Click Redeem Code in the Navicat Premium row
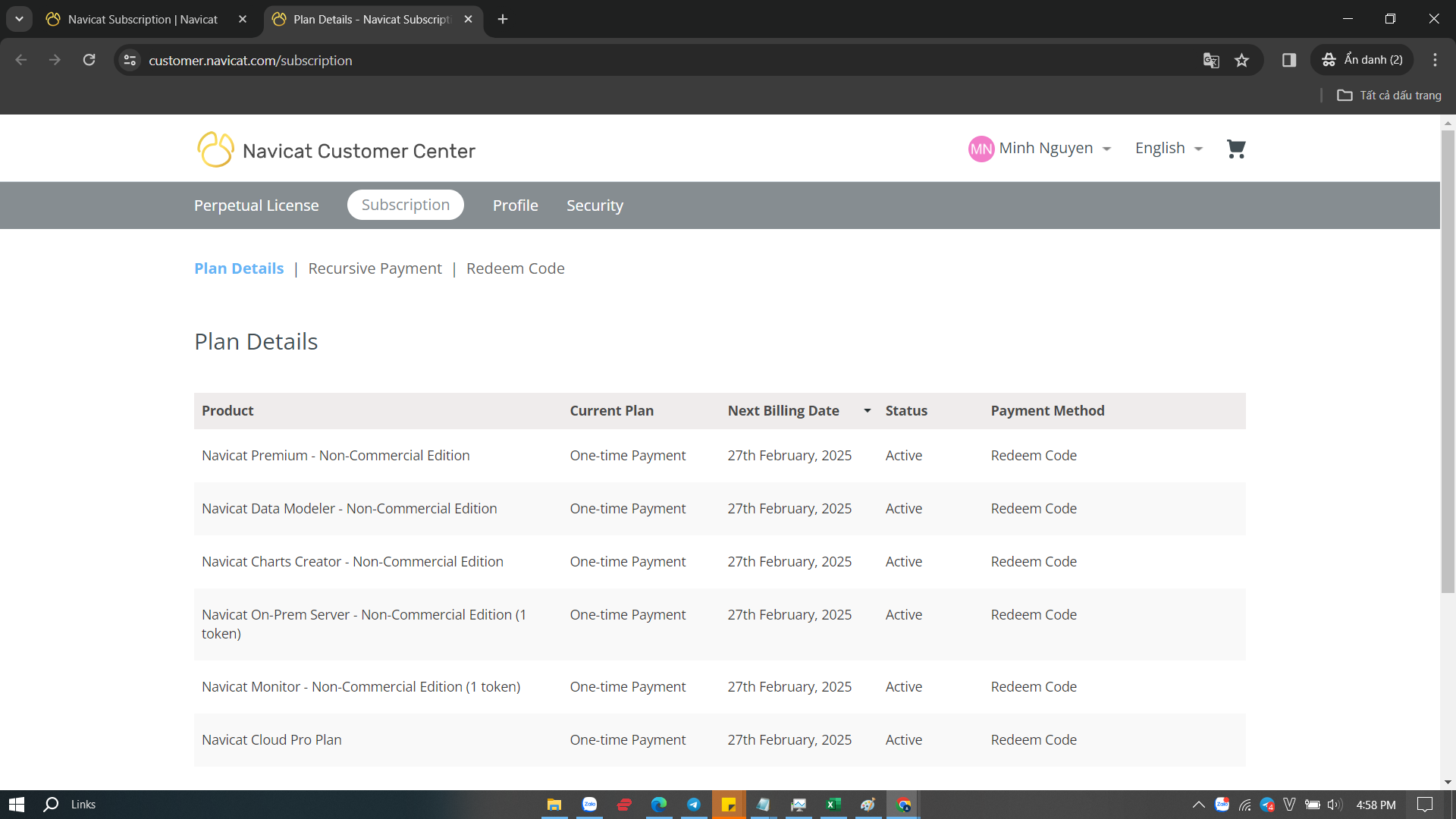The image size is (1456, 819). [1034, 456]
